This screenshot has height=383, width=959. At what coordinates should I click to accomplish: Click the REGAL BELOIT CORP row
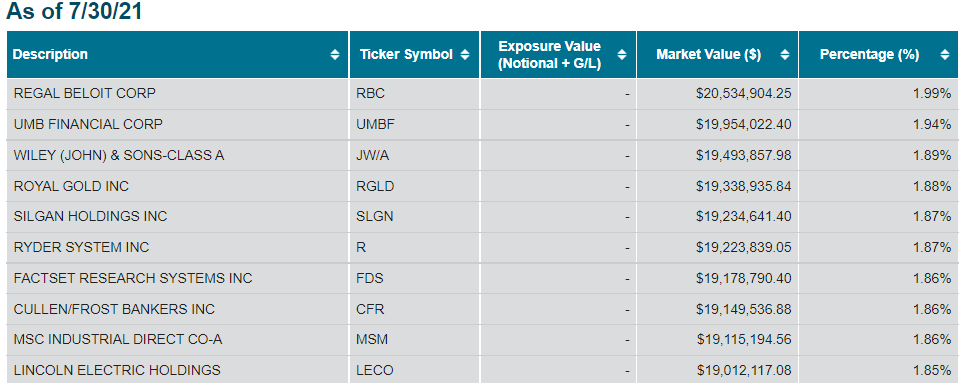(x=483, y=94)
